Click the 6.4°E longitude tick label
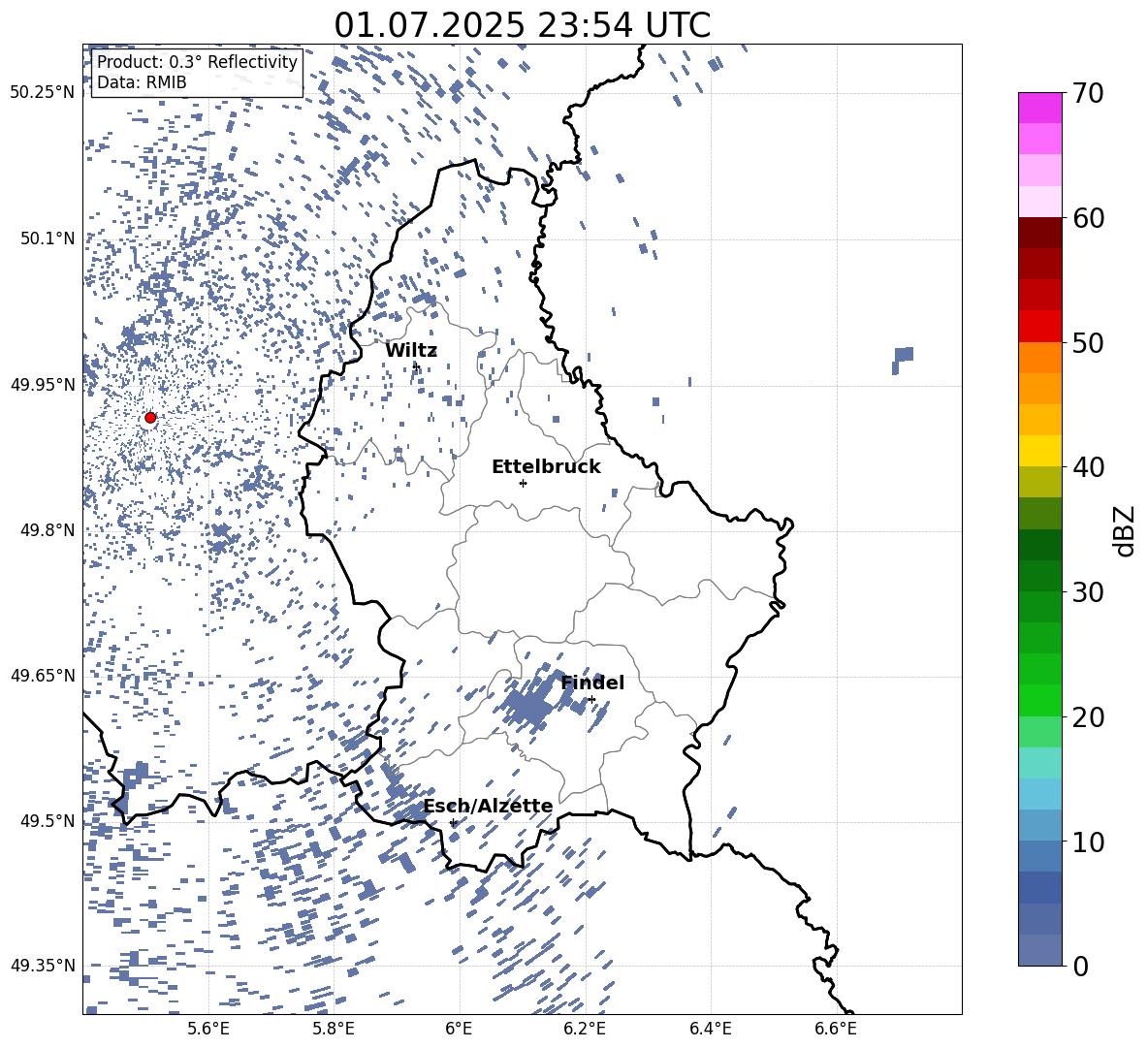The image size is (1148, 1048). click(710, 1029)
